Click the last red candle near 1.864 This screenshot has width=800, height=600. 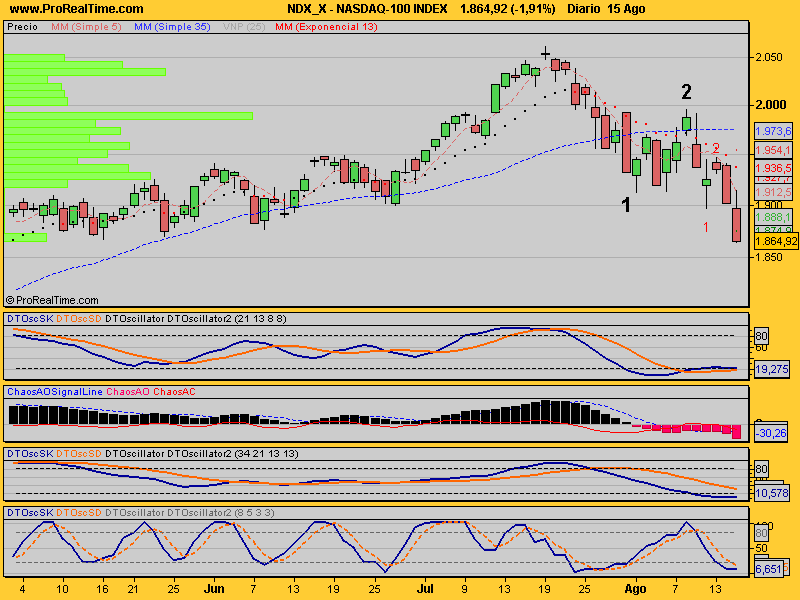click(x=737, y=224)
